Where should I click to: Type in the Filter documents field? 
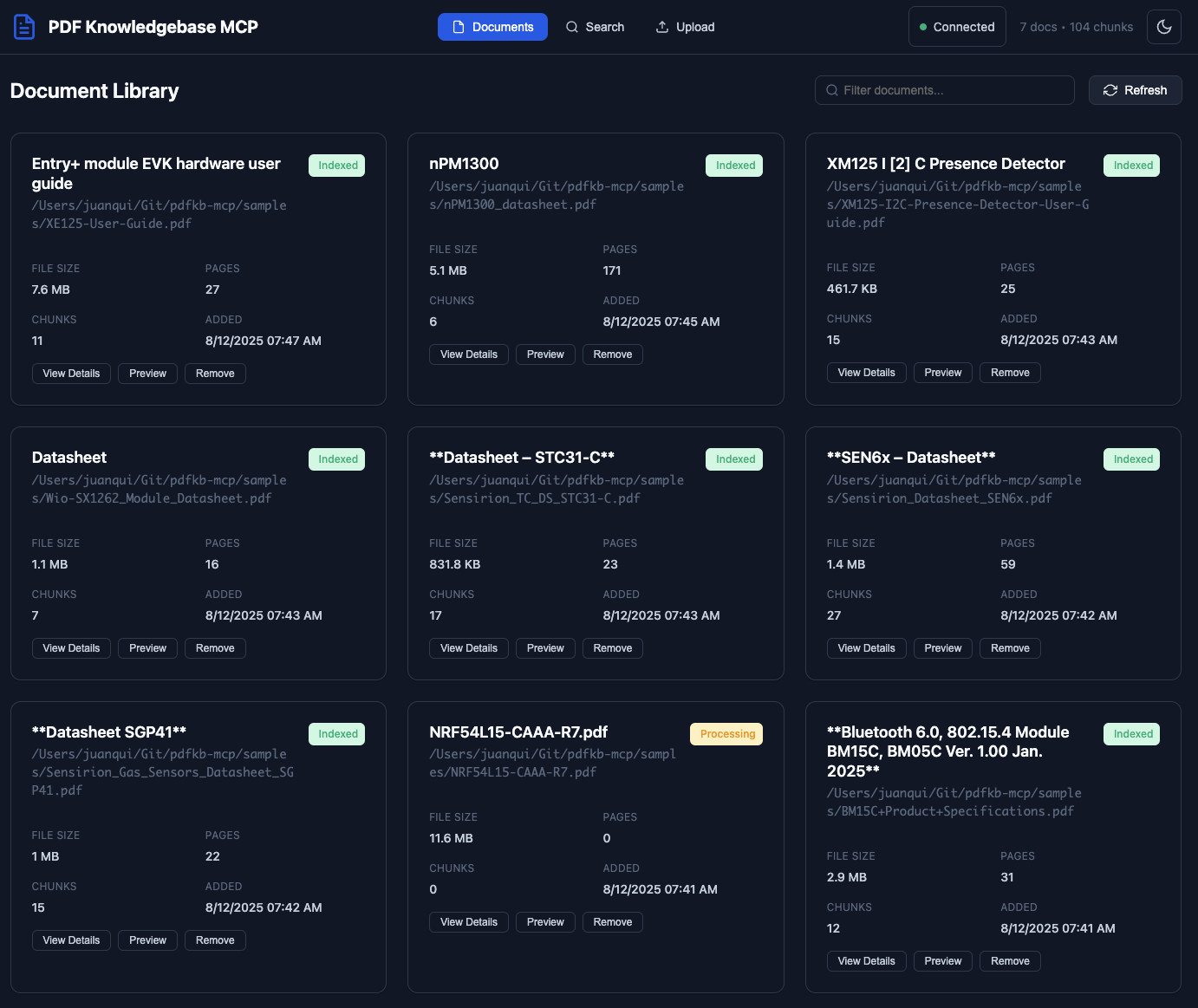click(954, 90)
